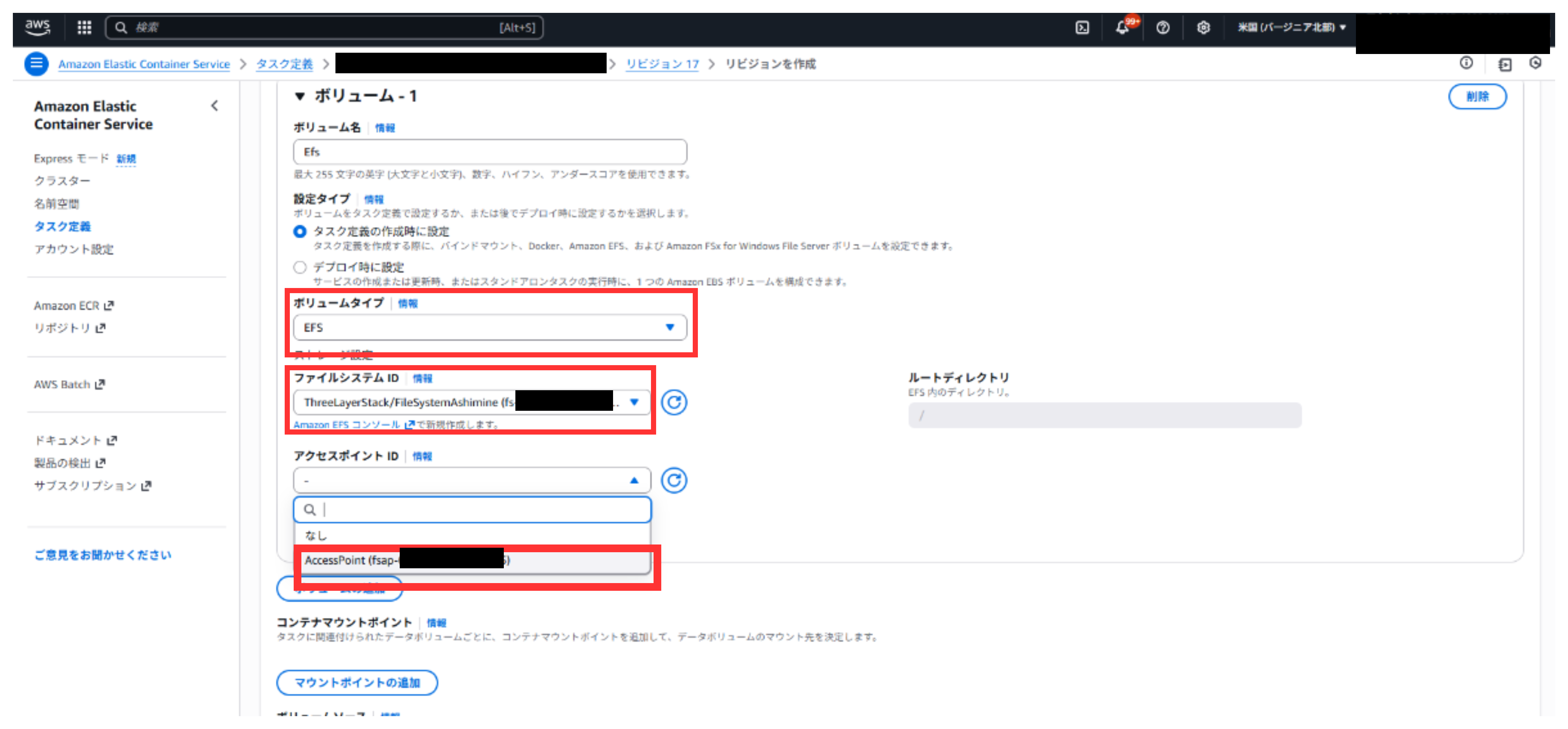Image resolution: width=1568 pixels, height=729 pixels.
Task: Open the notifications bell icon
Action: [1122, 27]
